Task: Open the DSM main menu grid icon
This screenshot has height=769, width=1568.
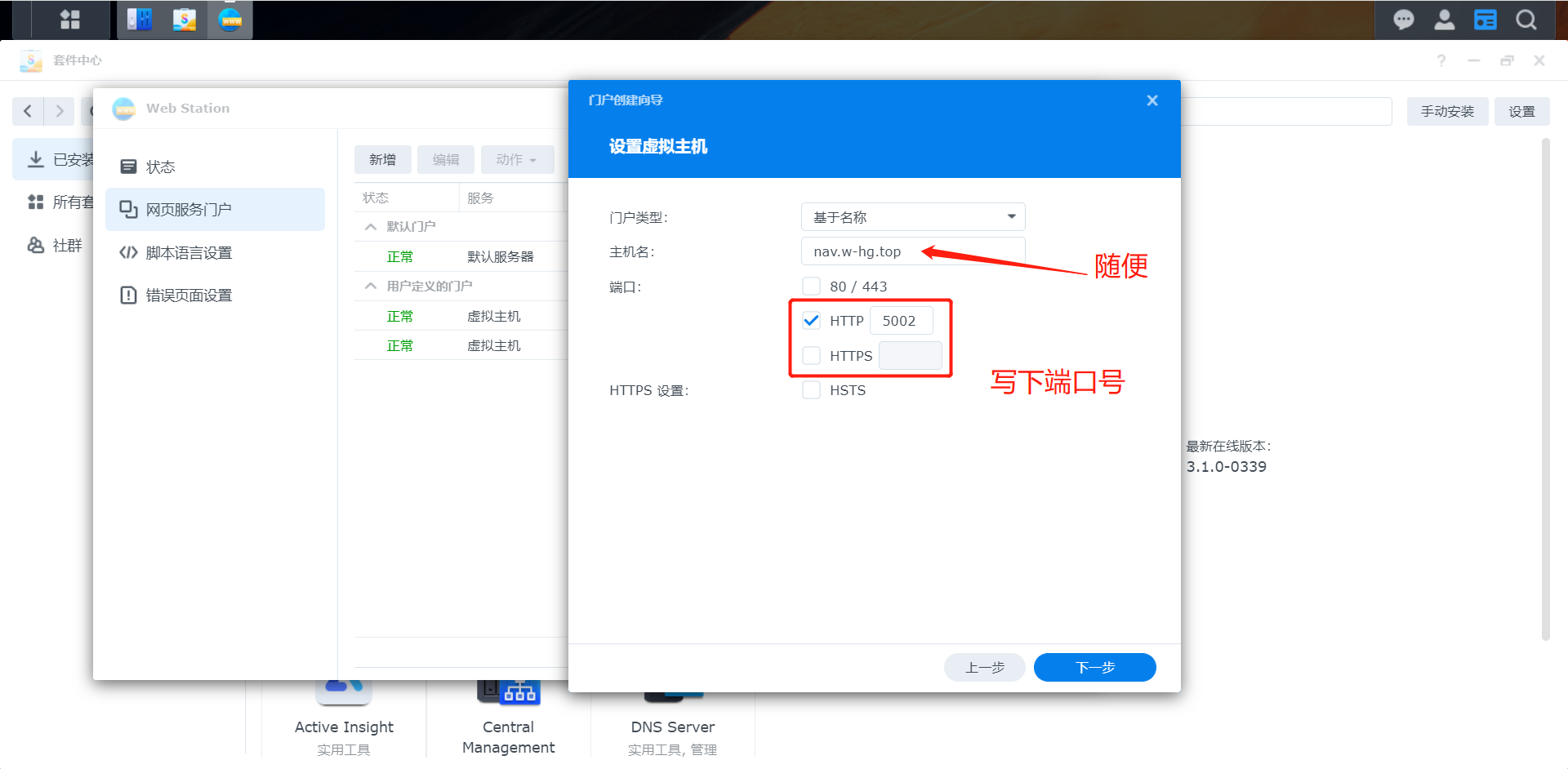Action: [70, 20]
